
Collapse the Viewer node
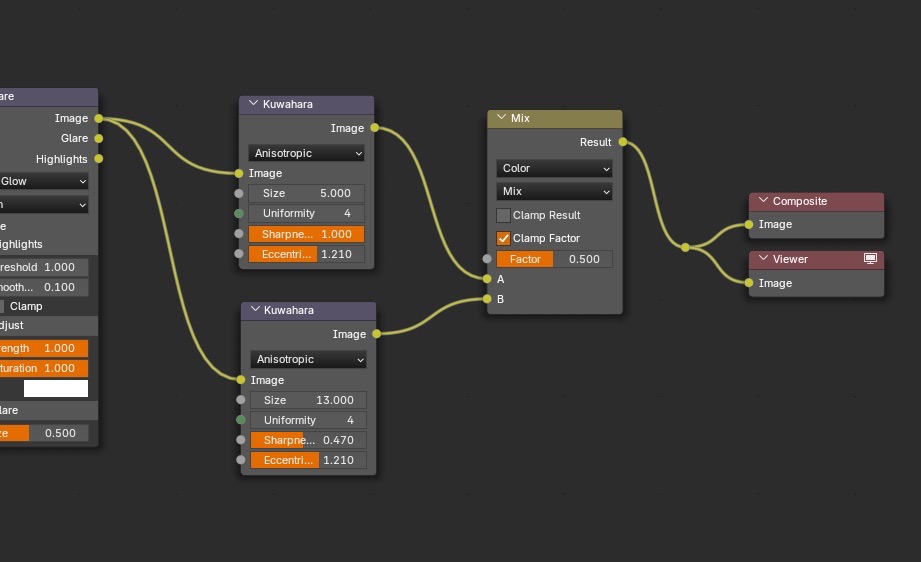click(x=763, y=258)
